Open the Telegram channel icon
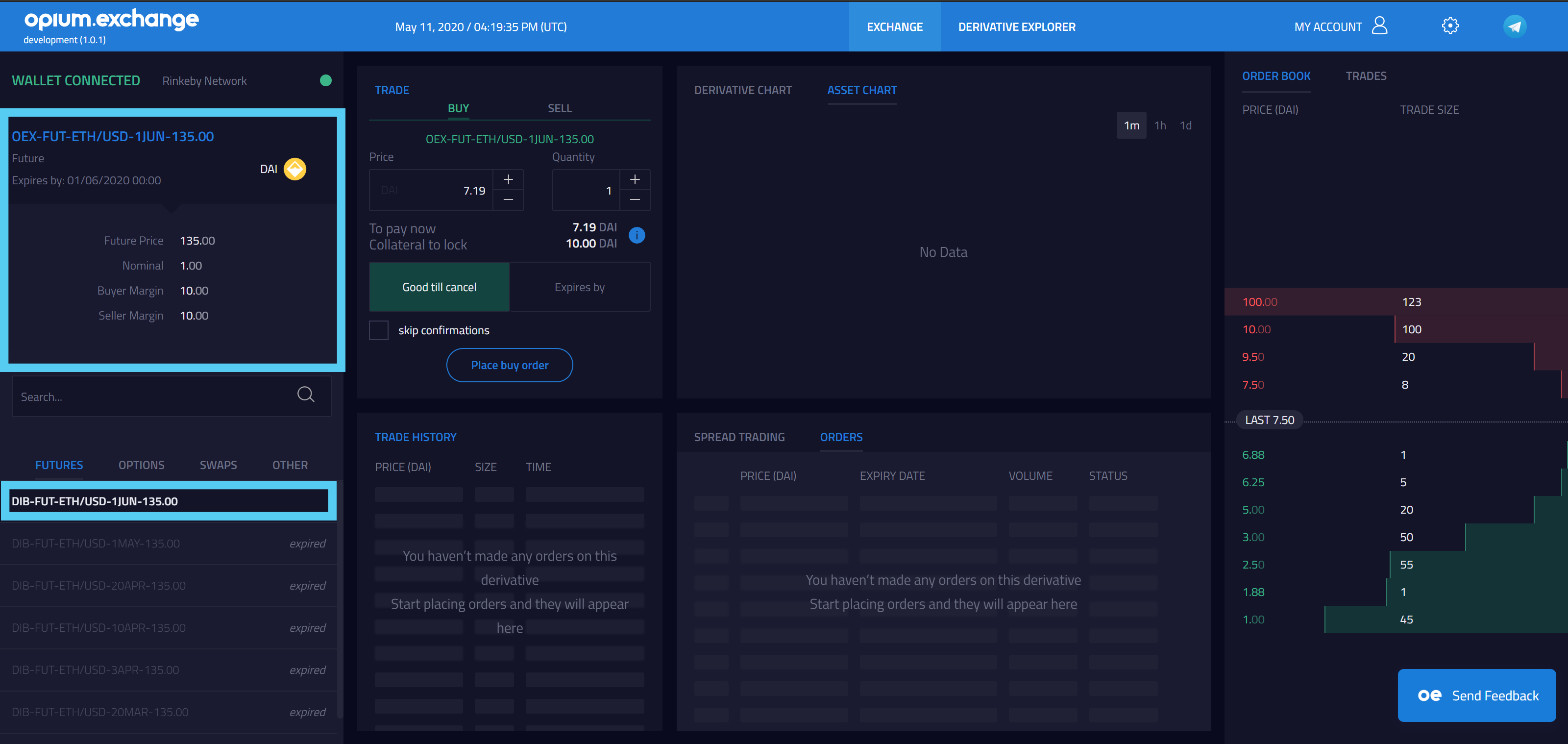Viewport: 1568px width, 744px height. pos(1515,26)
